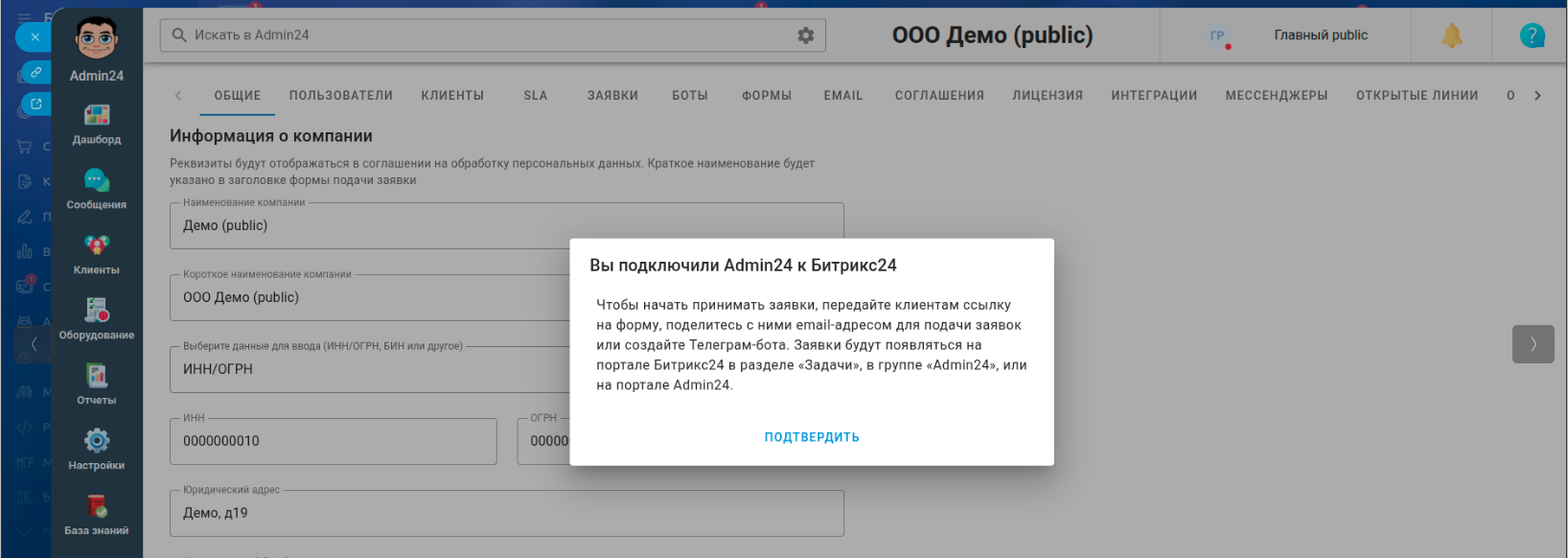Switch to the ОБЩИЕ tab
This screenshot has height=558, width=1568.
pos(238,96)
